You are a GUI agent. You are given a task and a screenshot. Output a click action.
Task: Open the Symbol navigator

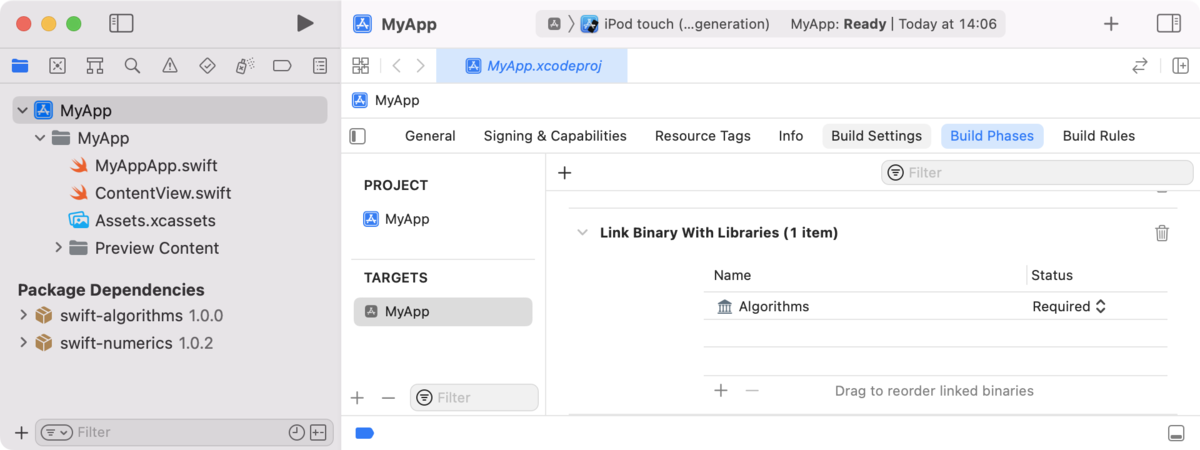point(95,66)
